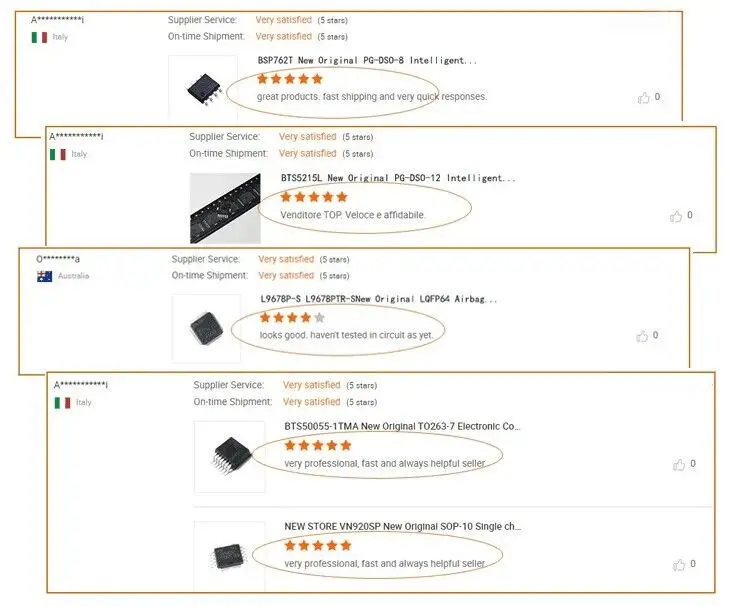The height and width of the screenshot is (606, 750).
Task: Click the Italy flag in first review
Action: pyautogui.click(x=39, y=37)
